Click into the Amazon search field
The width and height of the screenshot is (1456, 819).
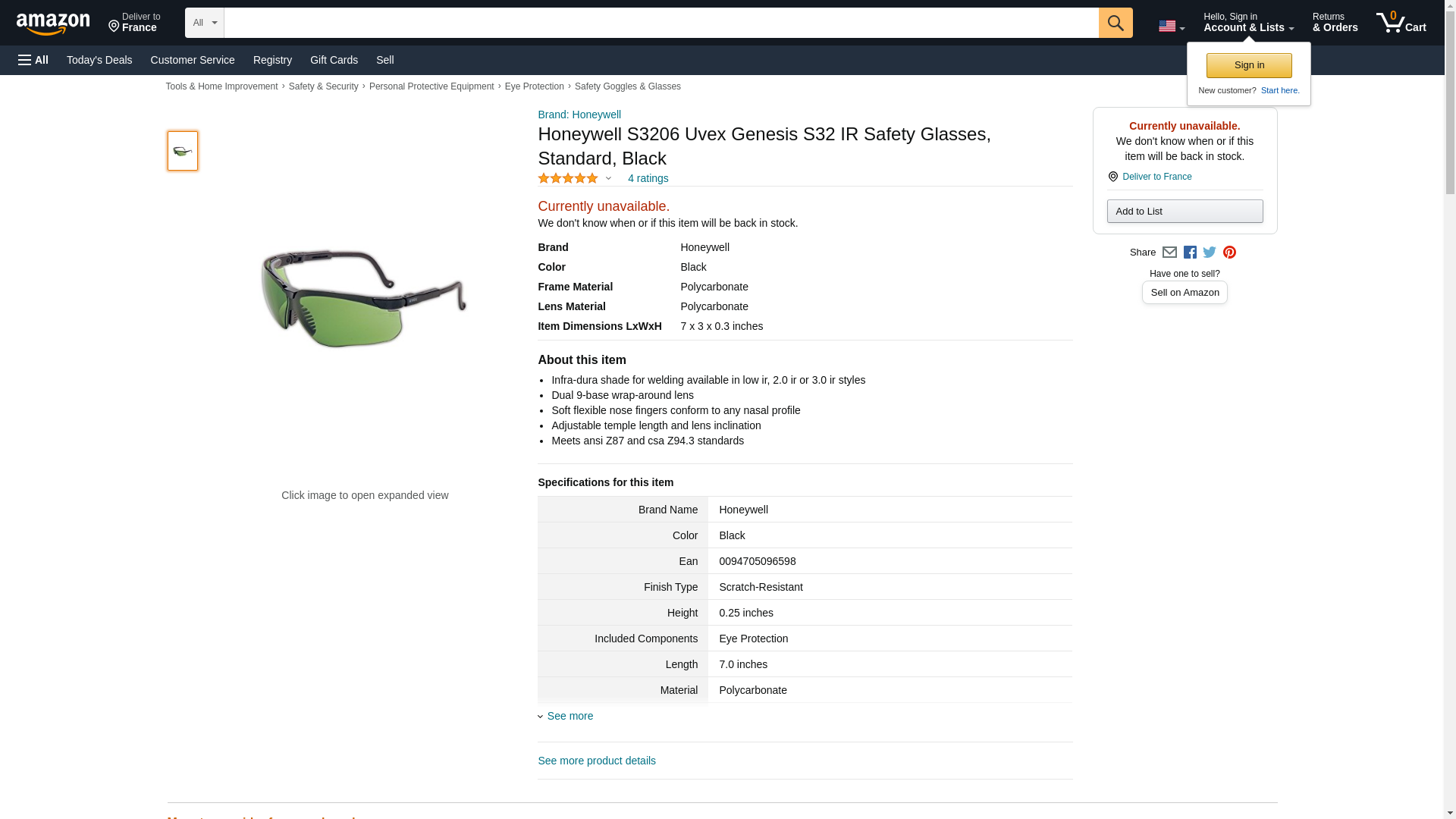point(661,23)
